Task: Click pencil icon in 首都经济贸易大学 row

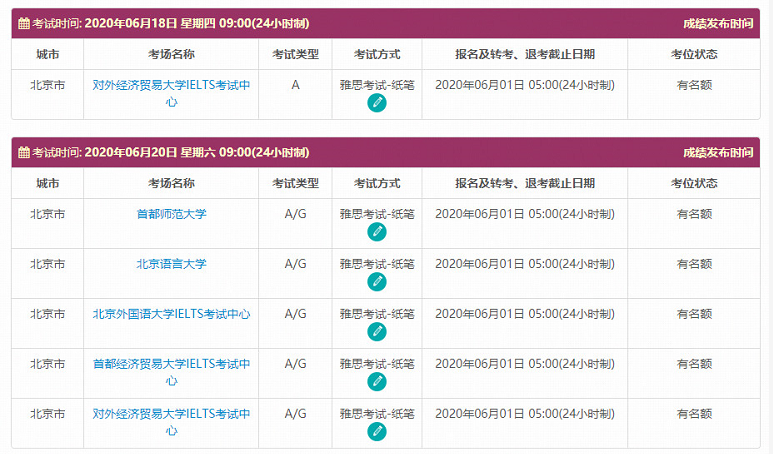Action: pos(377,381)
